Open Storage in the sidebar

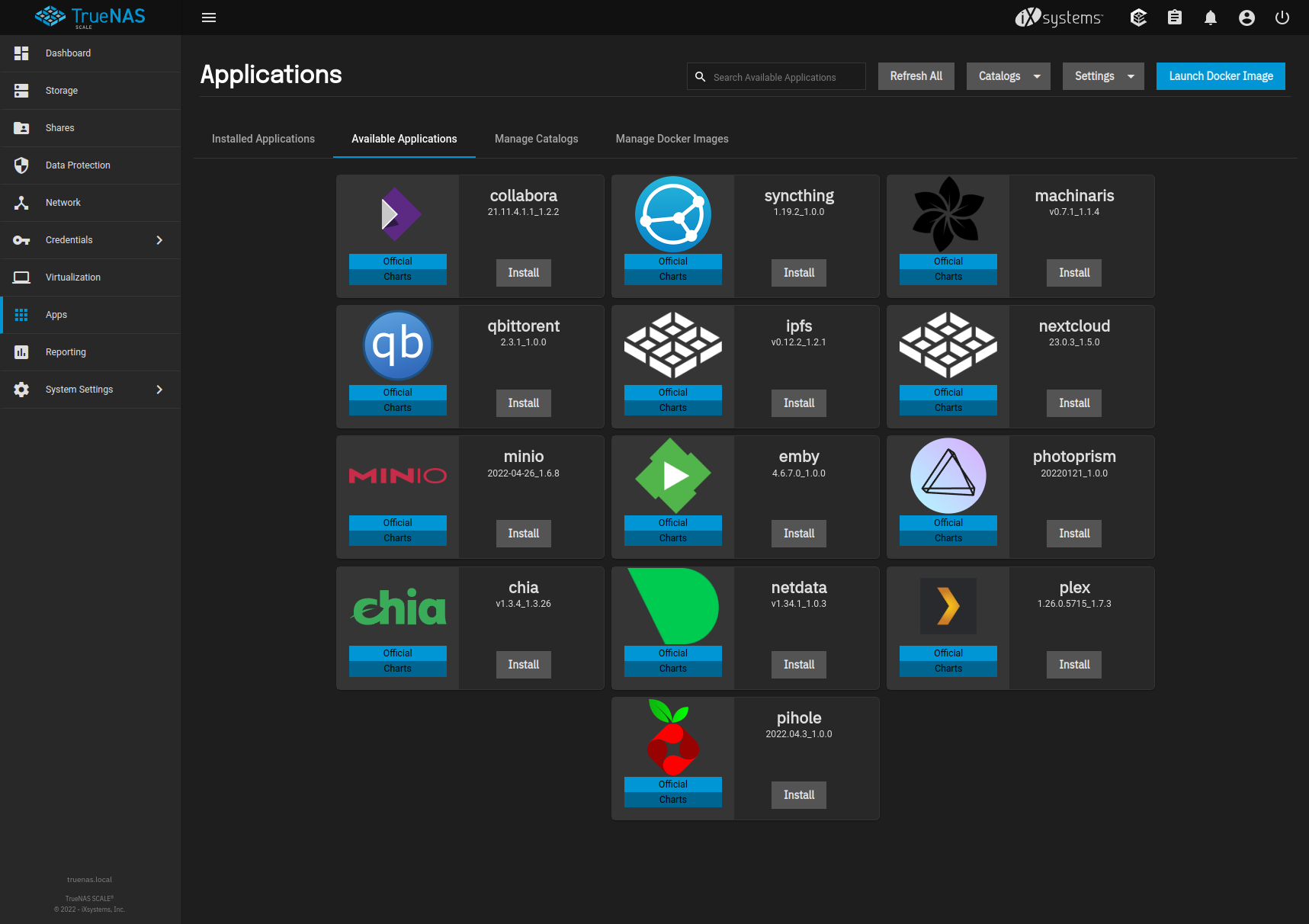[90, 91]
